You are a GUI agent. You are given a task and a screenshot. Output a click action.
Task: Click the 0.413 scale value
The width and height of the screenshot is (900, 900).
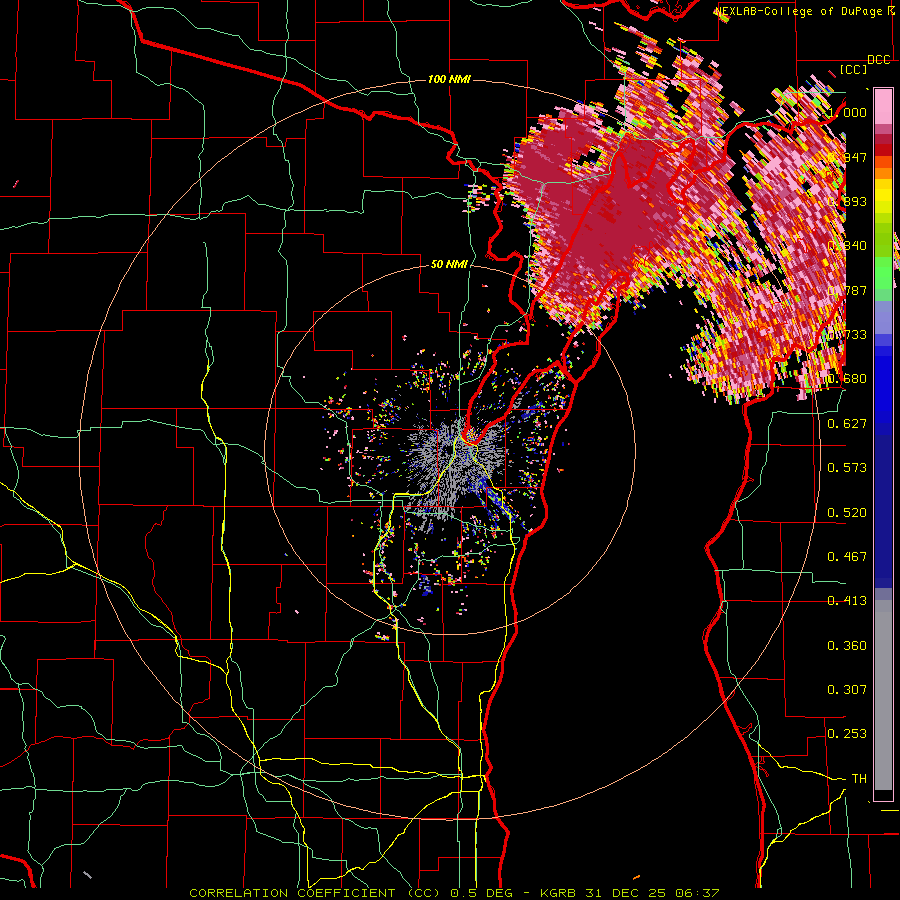(x=847, y=601)
